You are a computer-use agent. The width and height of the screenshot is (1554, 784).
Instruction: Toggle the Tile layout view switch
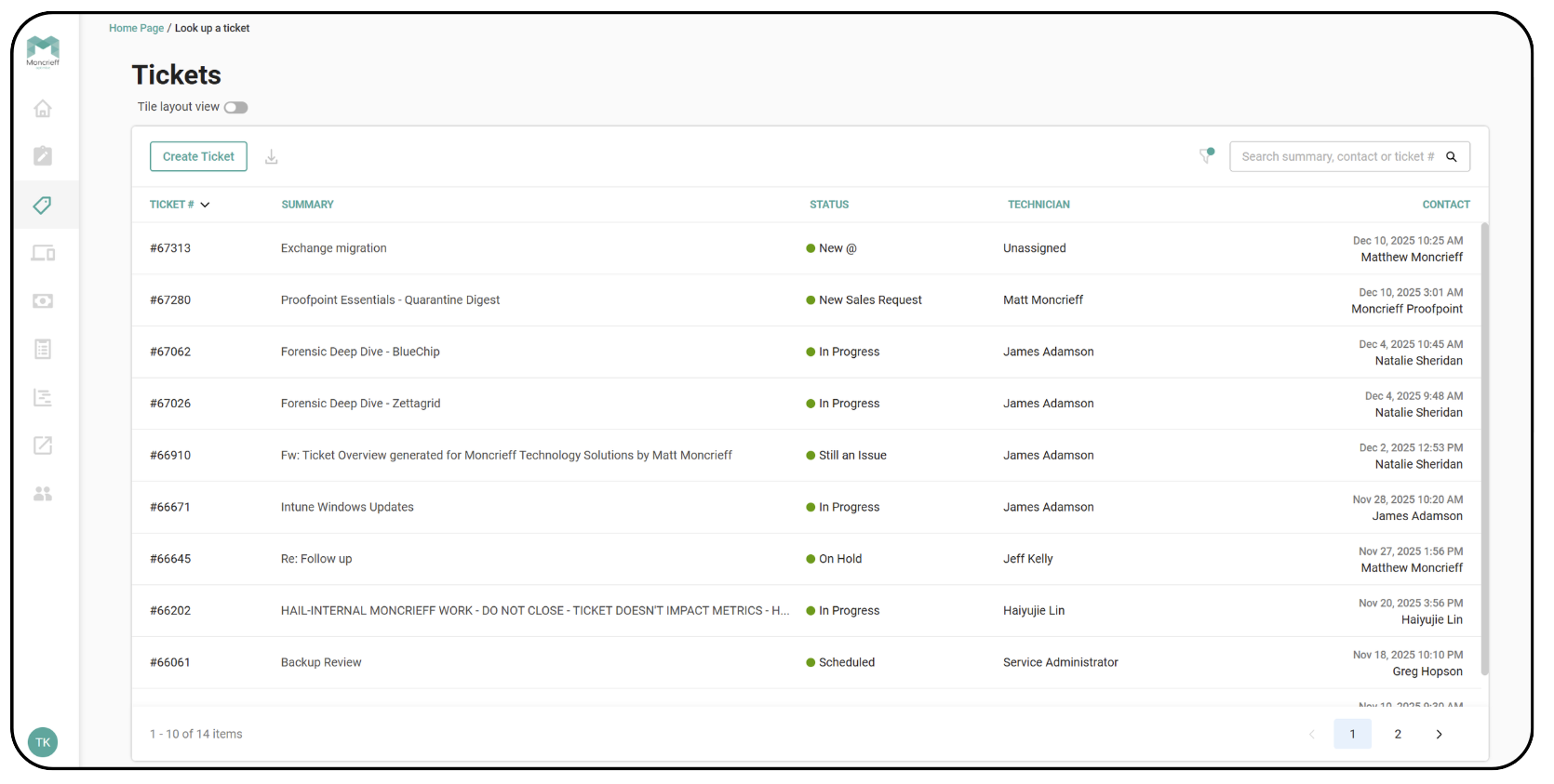[x=236, y=108]
